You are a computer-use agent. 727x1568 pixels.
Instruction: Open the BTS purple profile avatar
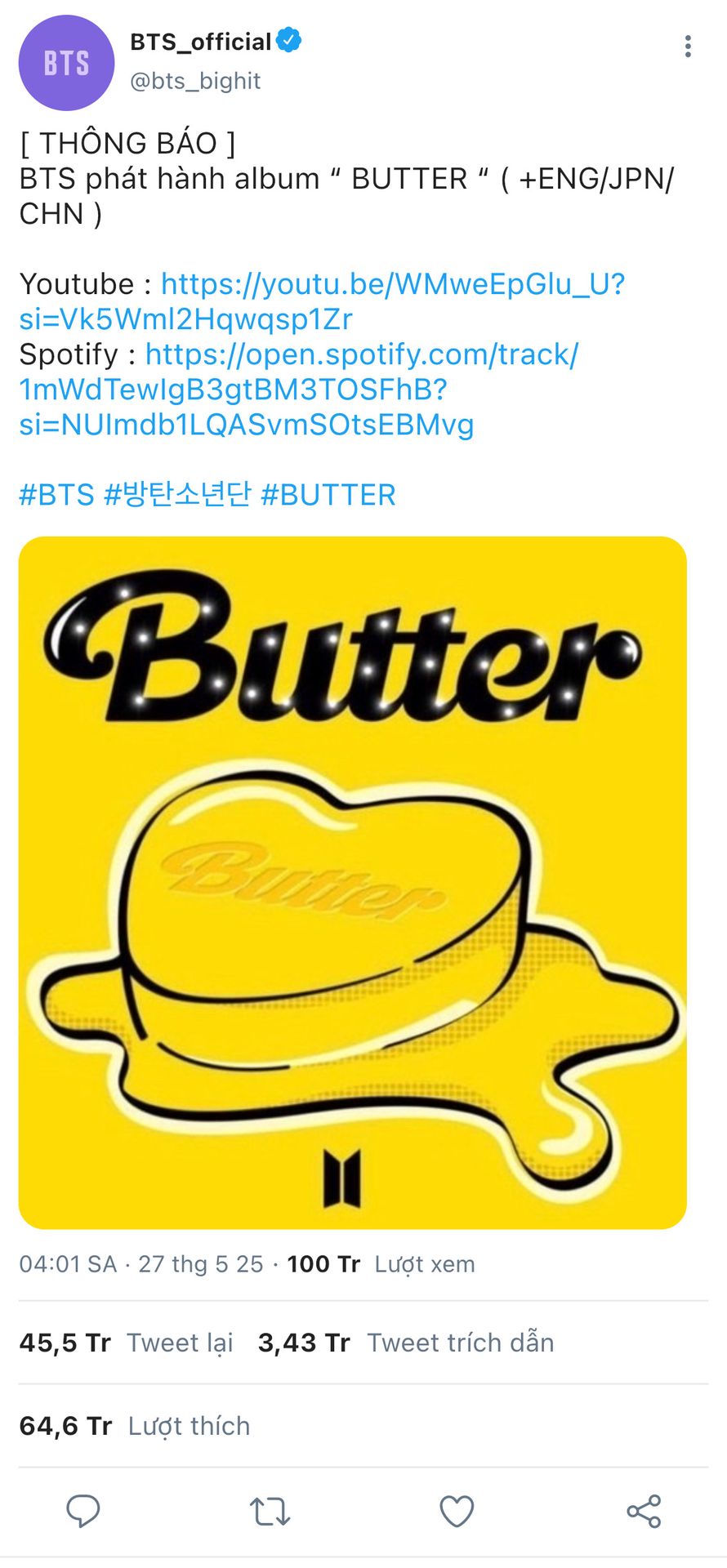tap(66, 63)
